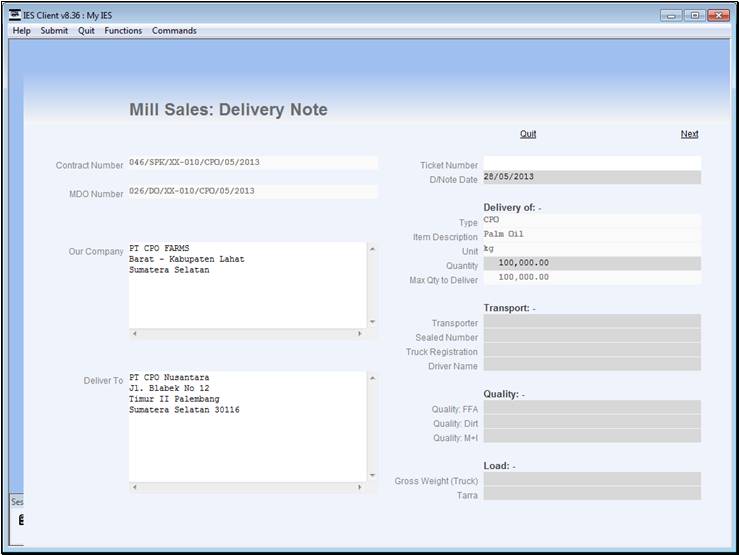The image size is (739, 555).
Task: Open the Quit menu in menu bar
Action: [x=86, y=31]
